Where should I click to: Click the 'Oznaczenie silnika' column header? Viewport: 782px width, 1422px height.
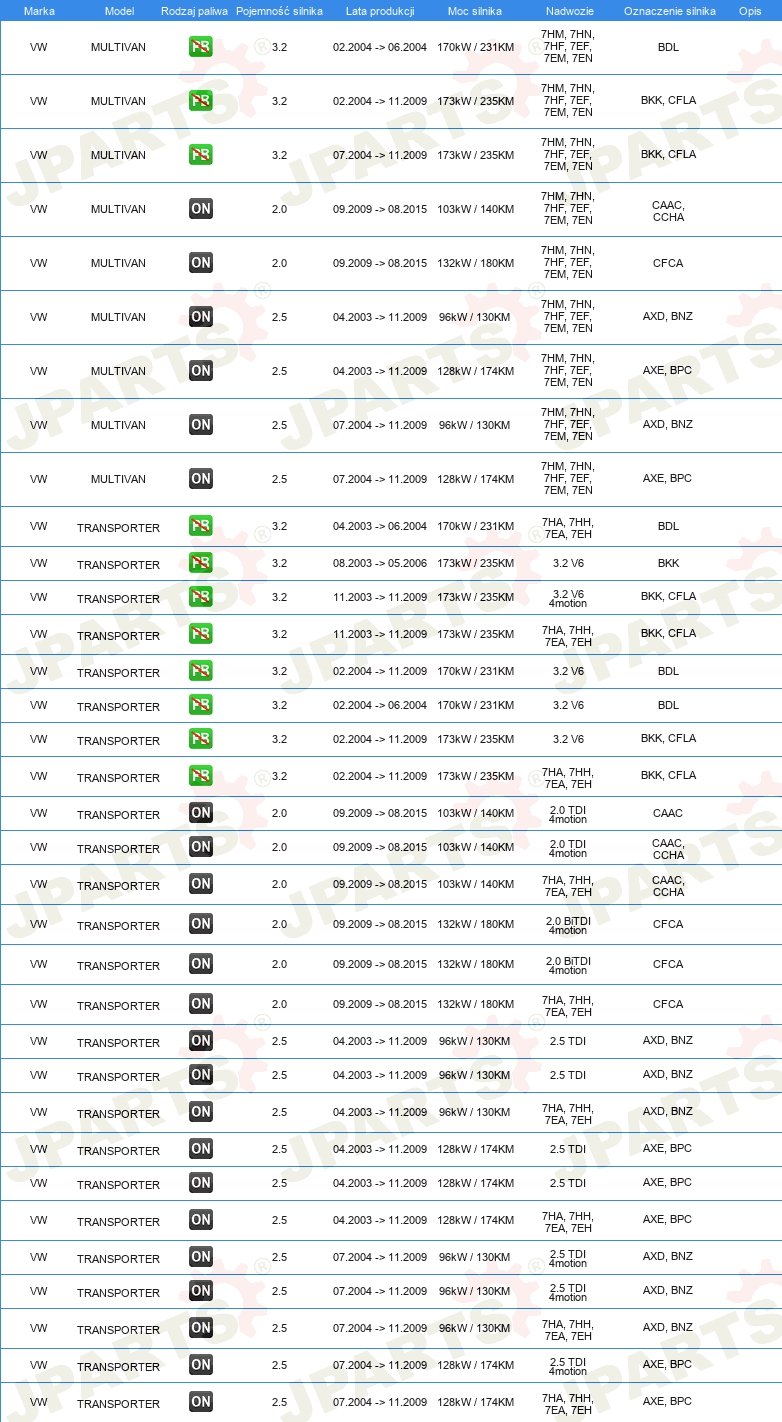669,10
